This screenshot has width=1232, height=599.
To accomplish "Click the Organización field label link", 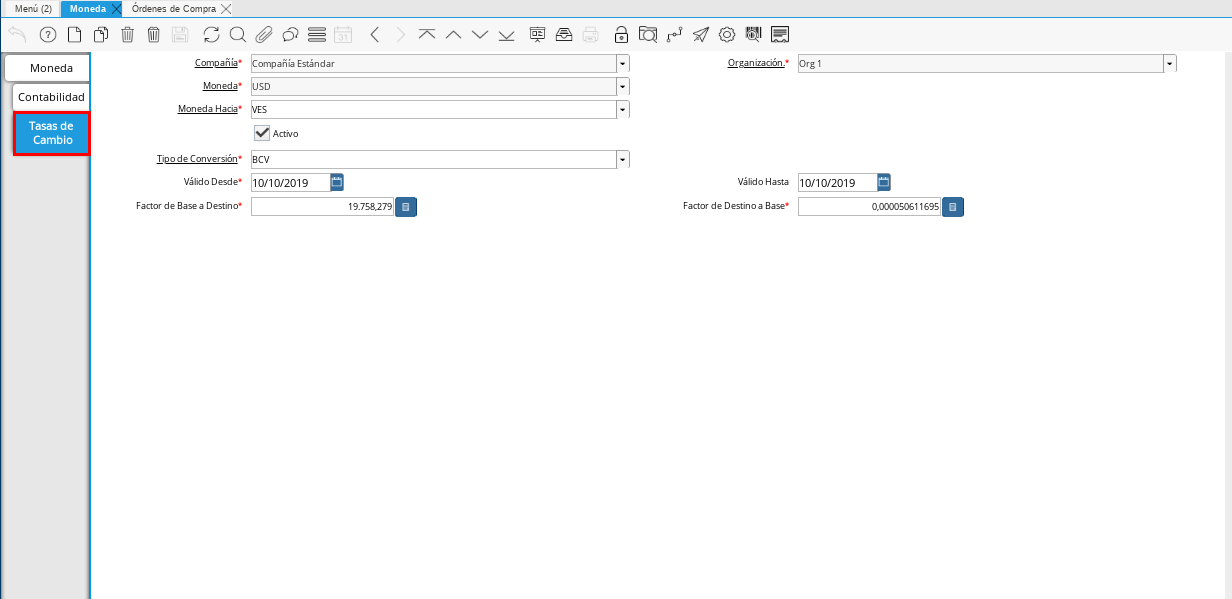I will 756,63.
